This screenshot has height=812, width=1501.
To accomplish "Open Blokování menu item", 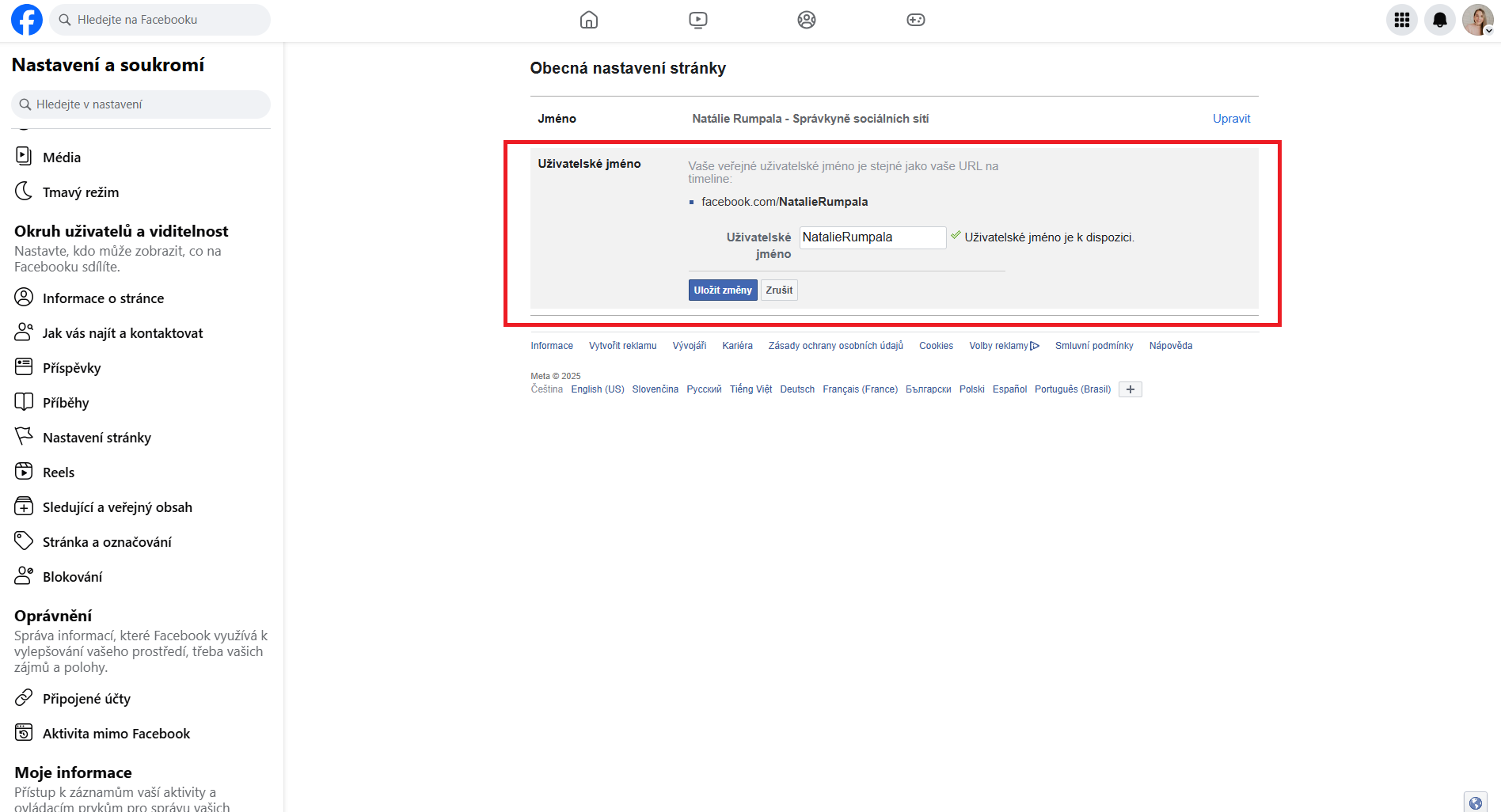I will click(73, 577).
